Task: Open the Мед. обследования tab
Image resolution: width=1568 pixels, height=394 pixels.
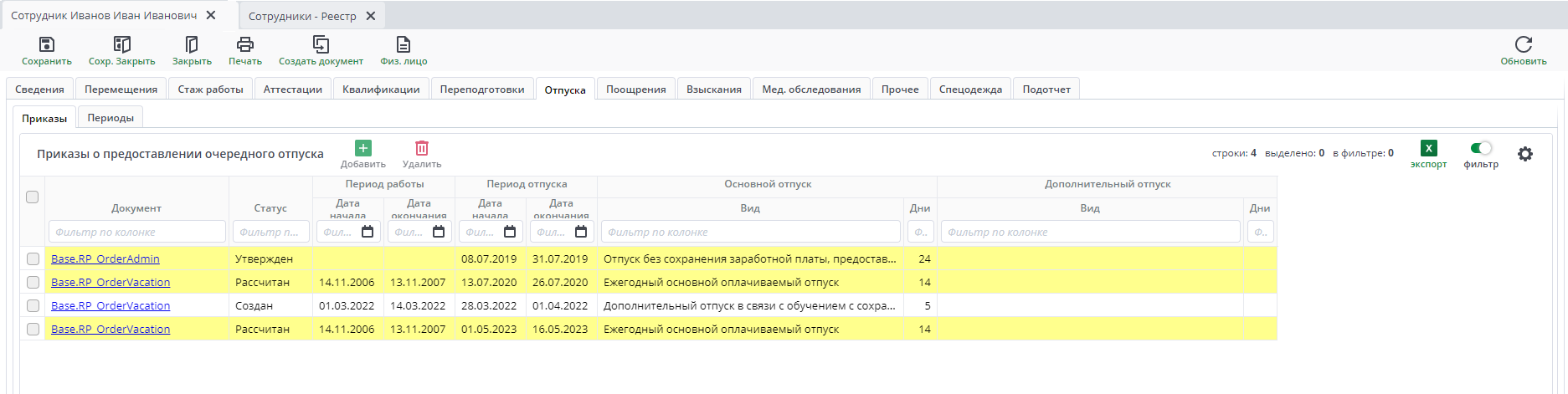Action: pos(811,89)
